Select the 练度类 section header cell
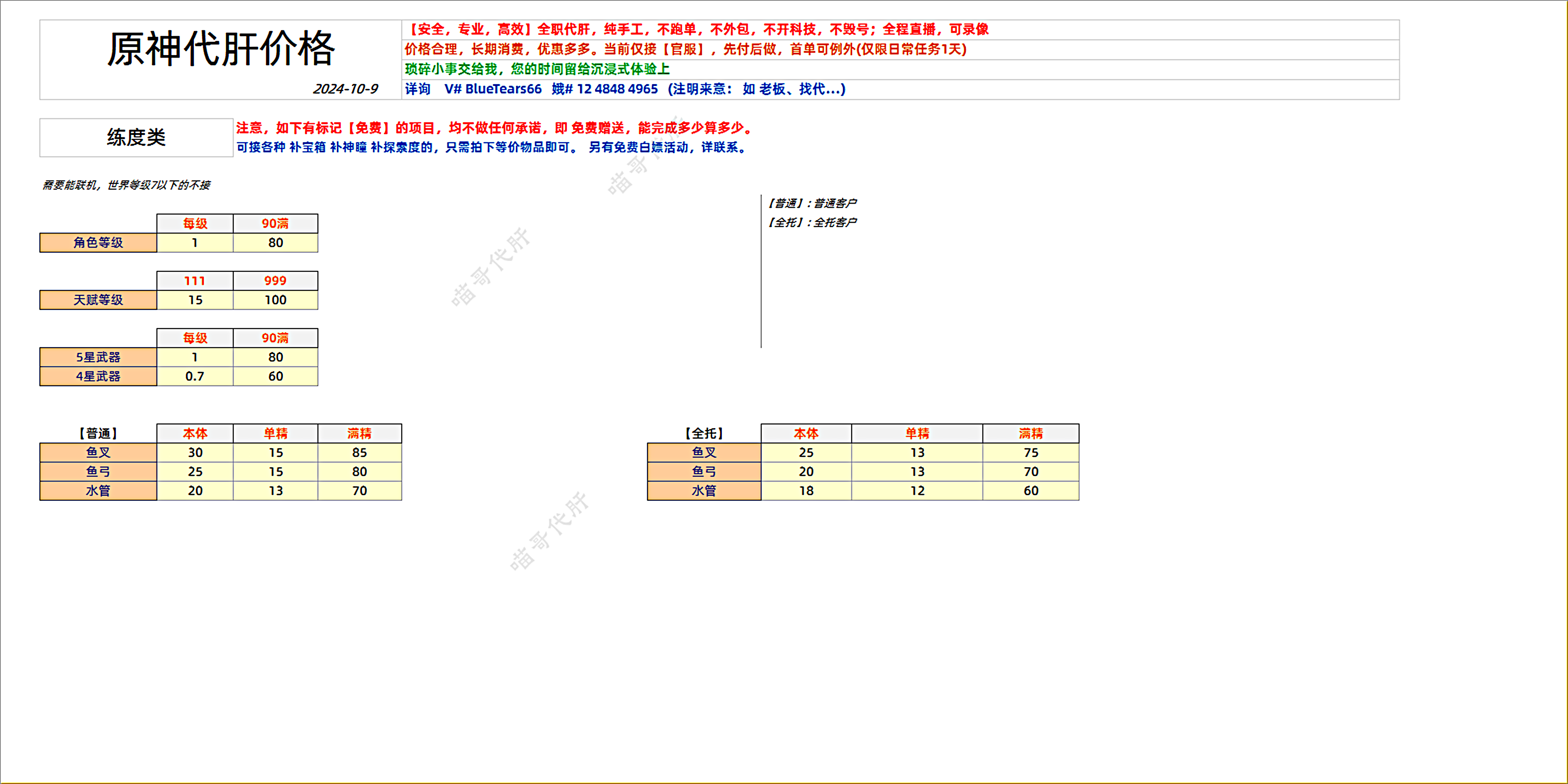This screenshot has width=1568, height=784. 137,137
